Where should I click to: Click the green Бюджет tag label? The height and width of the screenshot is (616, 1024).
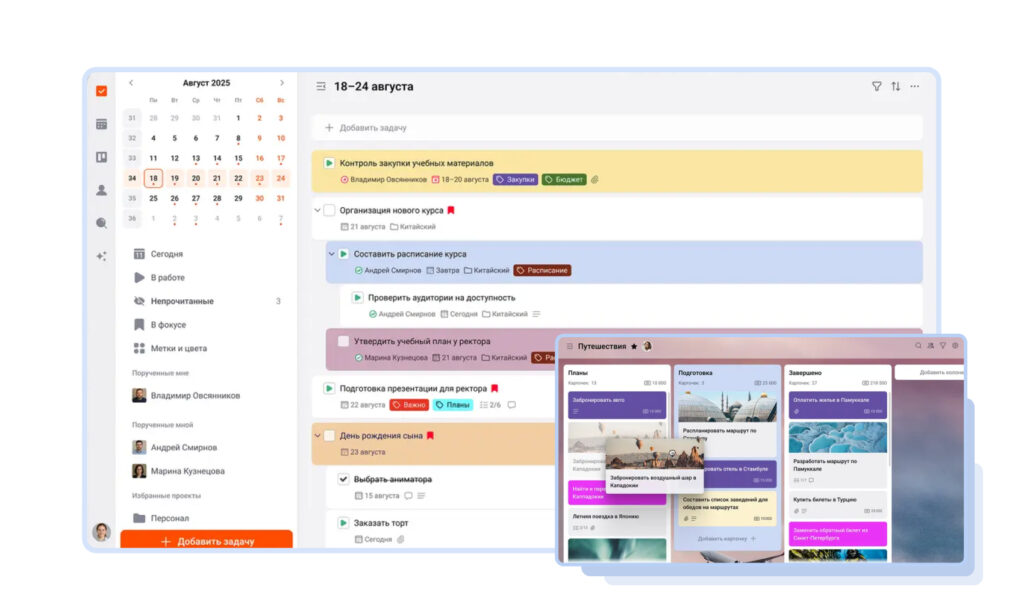click(x=564, y=180)
